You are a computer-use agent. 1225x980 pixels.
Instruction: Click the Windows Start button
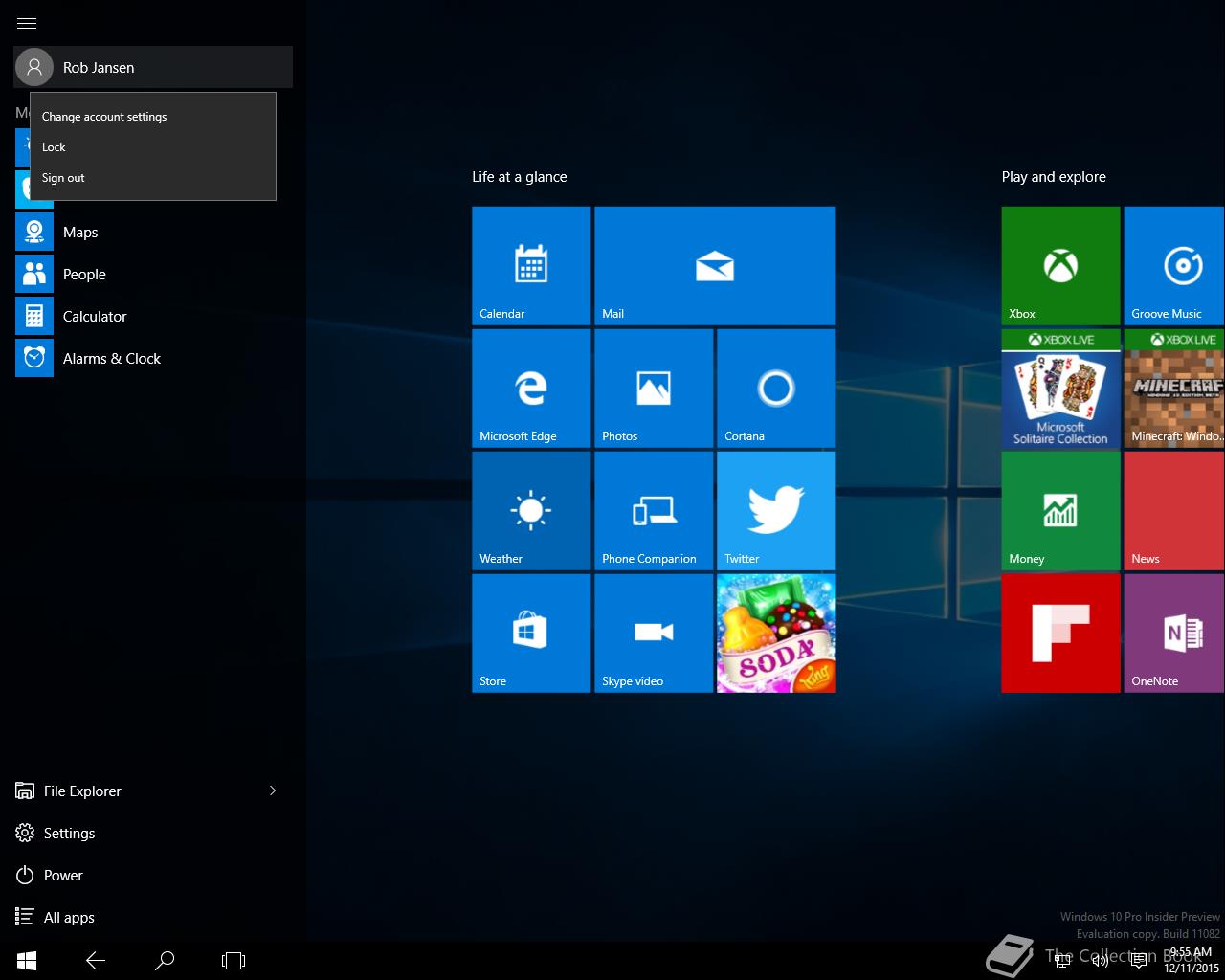[x=27, y=960]
